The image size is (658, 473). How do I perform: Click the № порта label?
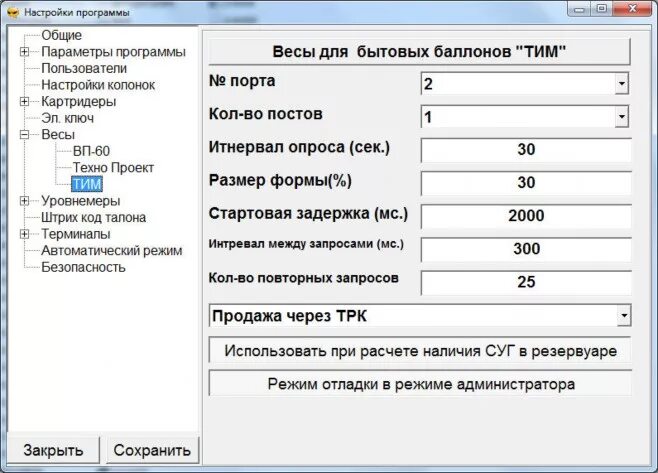tap(242, 81)
